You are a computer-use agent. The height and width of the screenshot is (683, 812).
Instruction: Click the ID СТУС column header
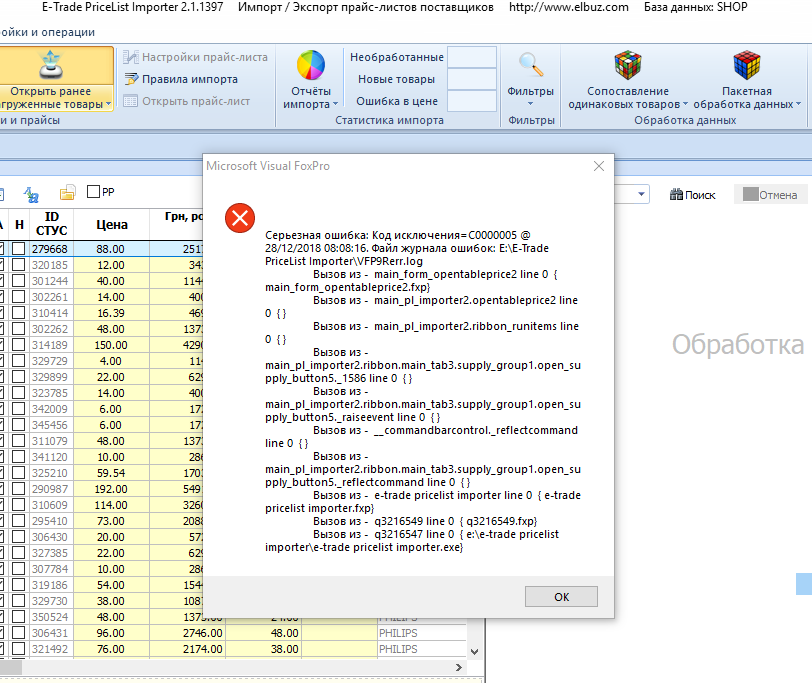[x=51, y=224]
